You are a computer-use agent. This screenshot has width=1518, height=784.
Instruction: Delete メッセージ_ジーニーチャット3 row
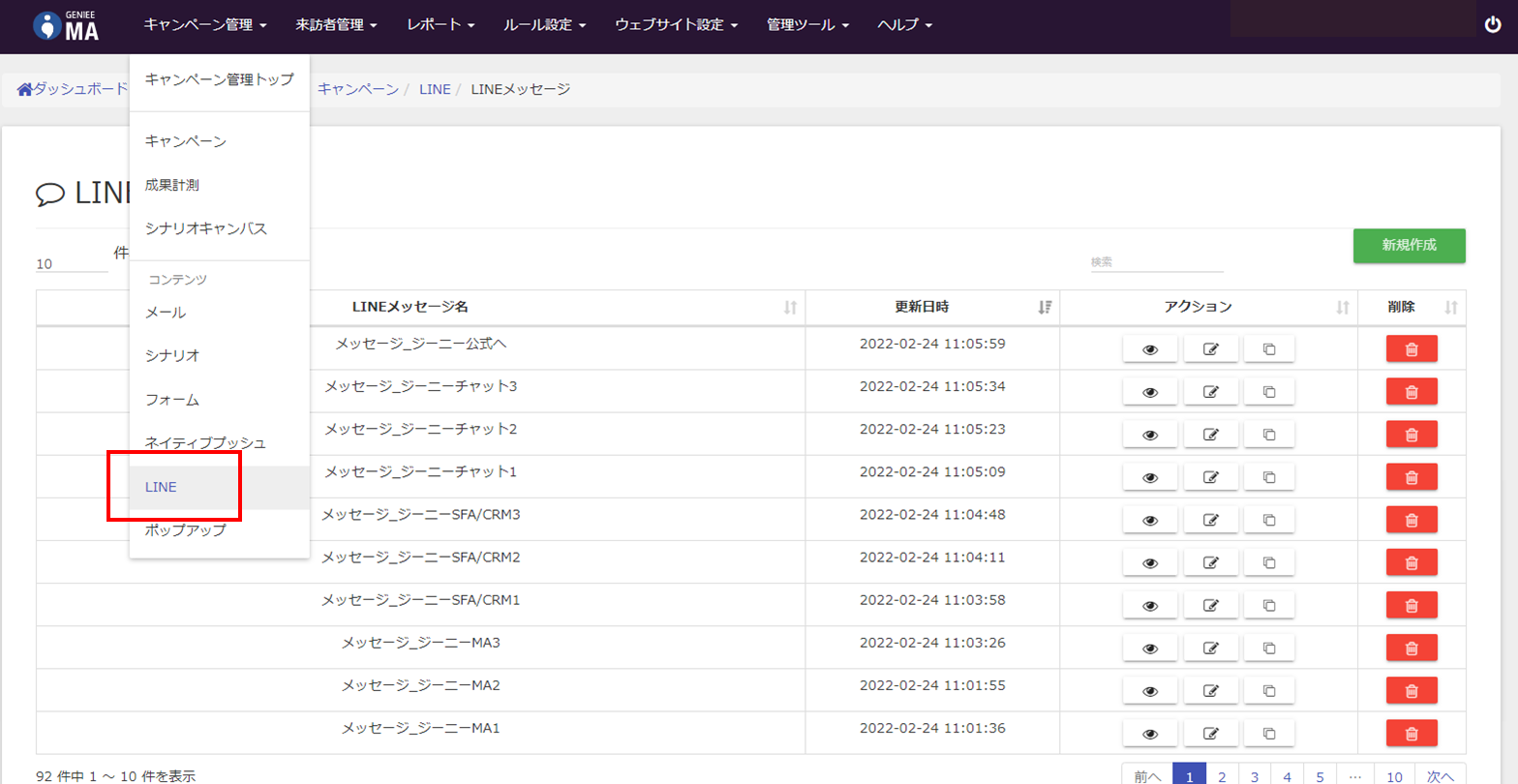[x=1412, y=391]
